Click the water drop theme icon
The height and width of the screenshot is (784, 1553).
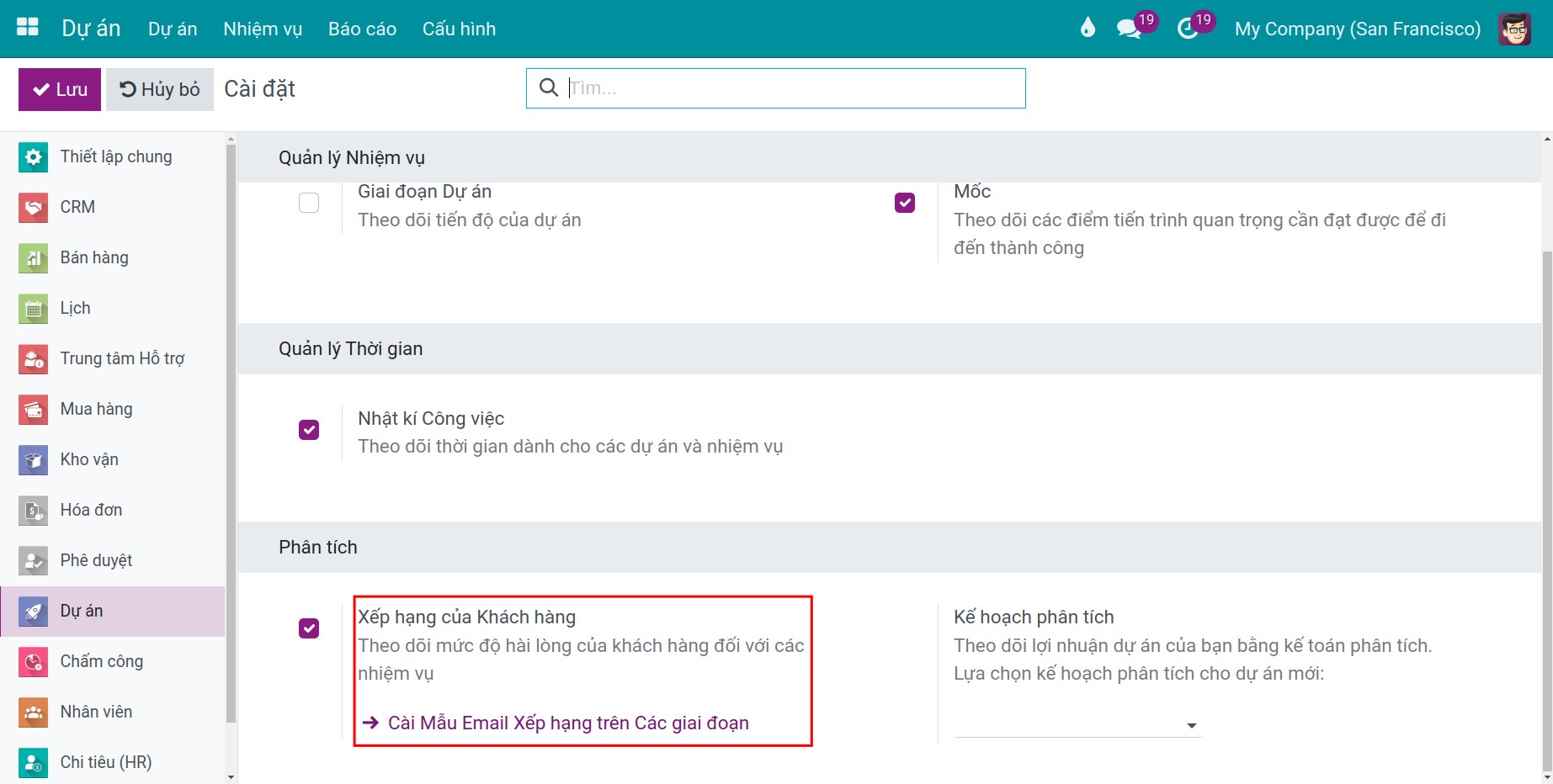coord(1088,29)
